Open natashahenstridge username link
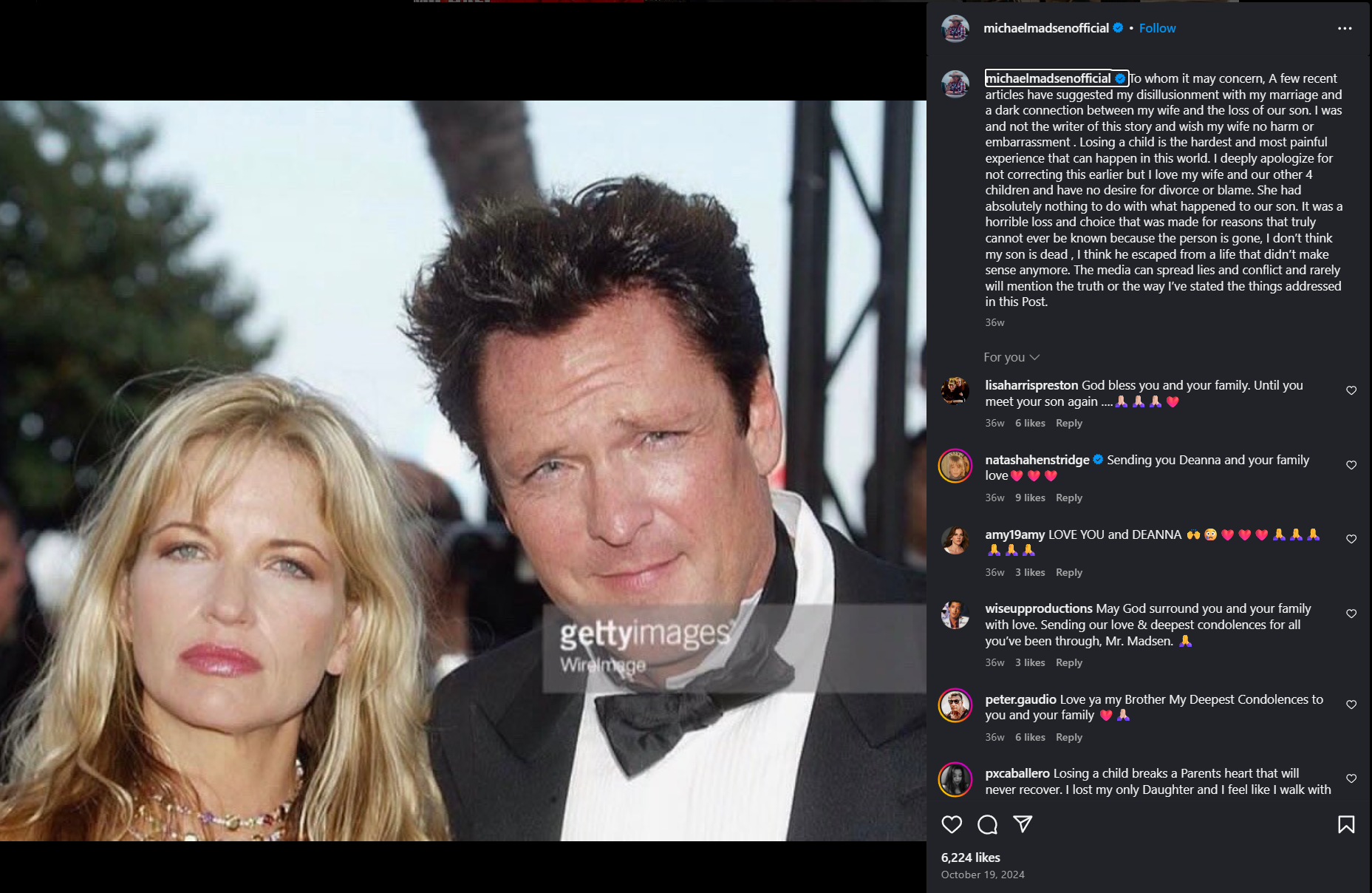1372x893 pixels. (x=1037, y=460)
